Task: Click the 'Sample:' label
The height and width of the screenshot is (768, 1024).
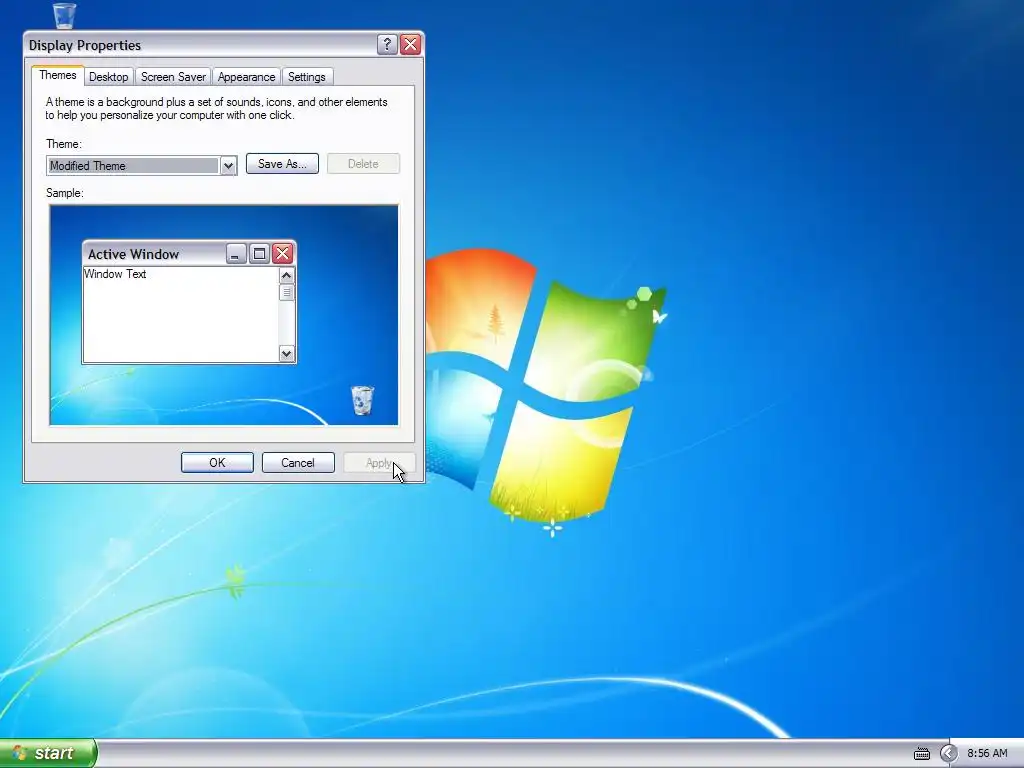Action: pyautogui.click(x=65, y=193)
